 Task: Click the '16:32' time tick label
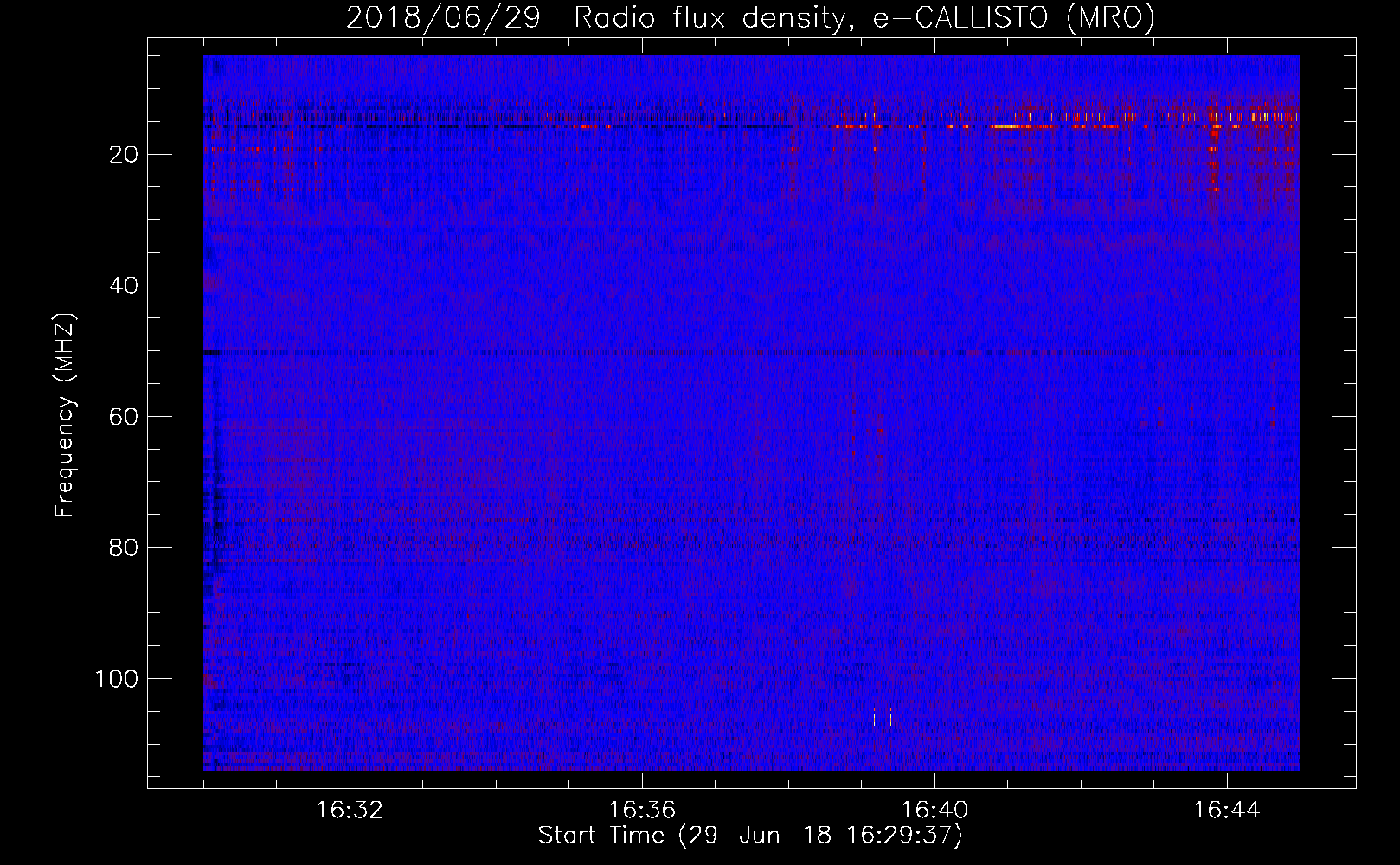click(x=350, y=811)
